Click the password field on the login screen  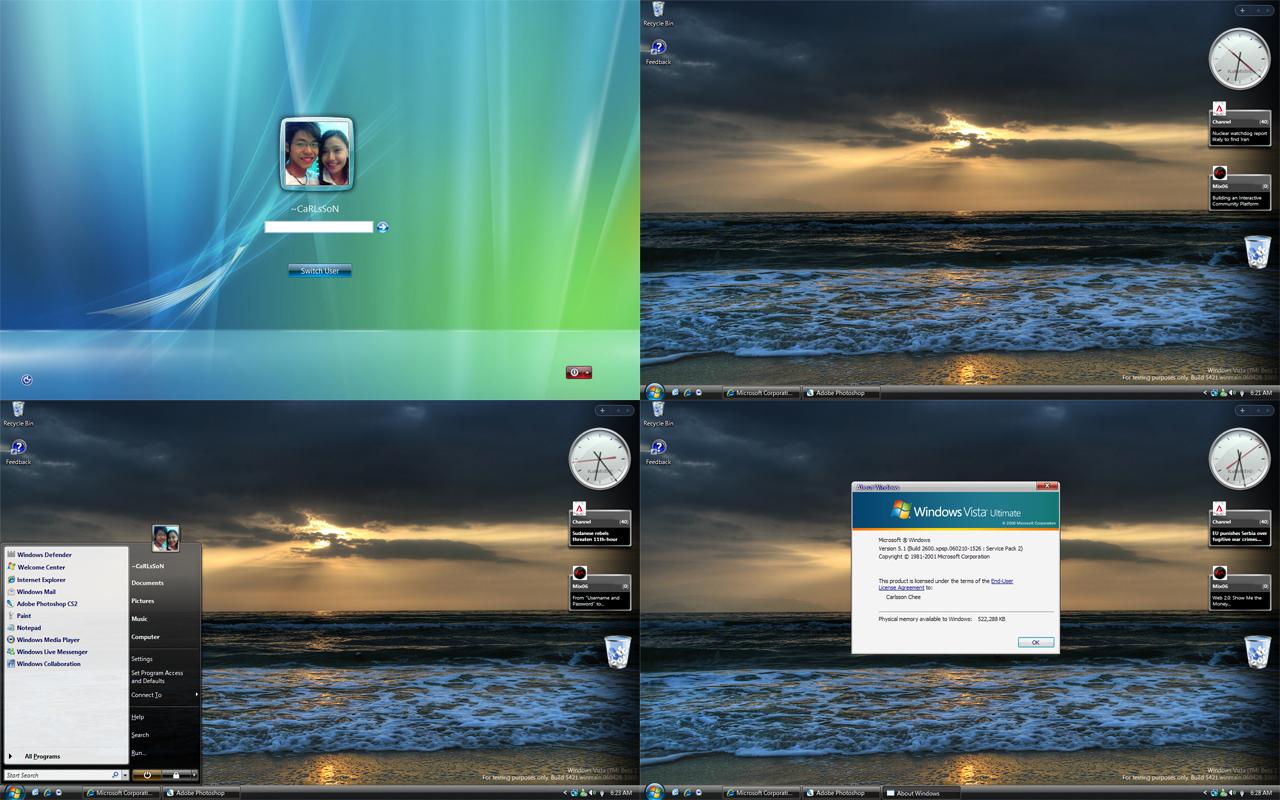(319, 227)
